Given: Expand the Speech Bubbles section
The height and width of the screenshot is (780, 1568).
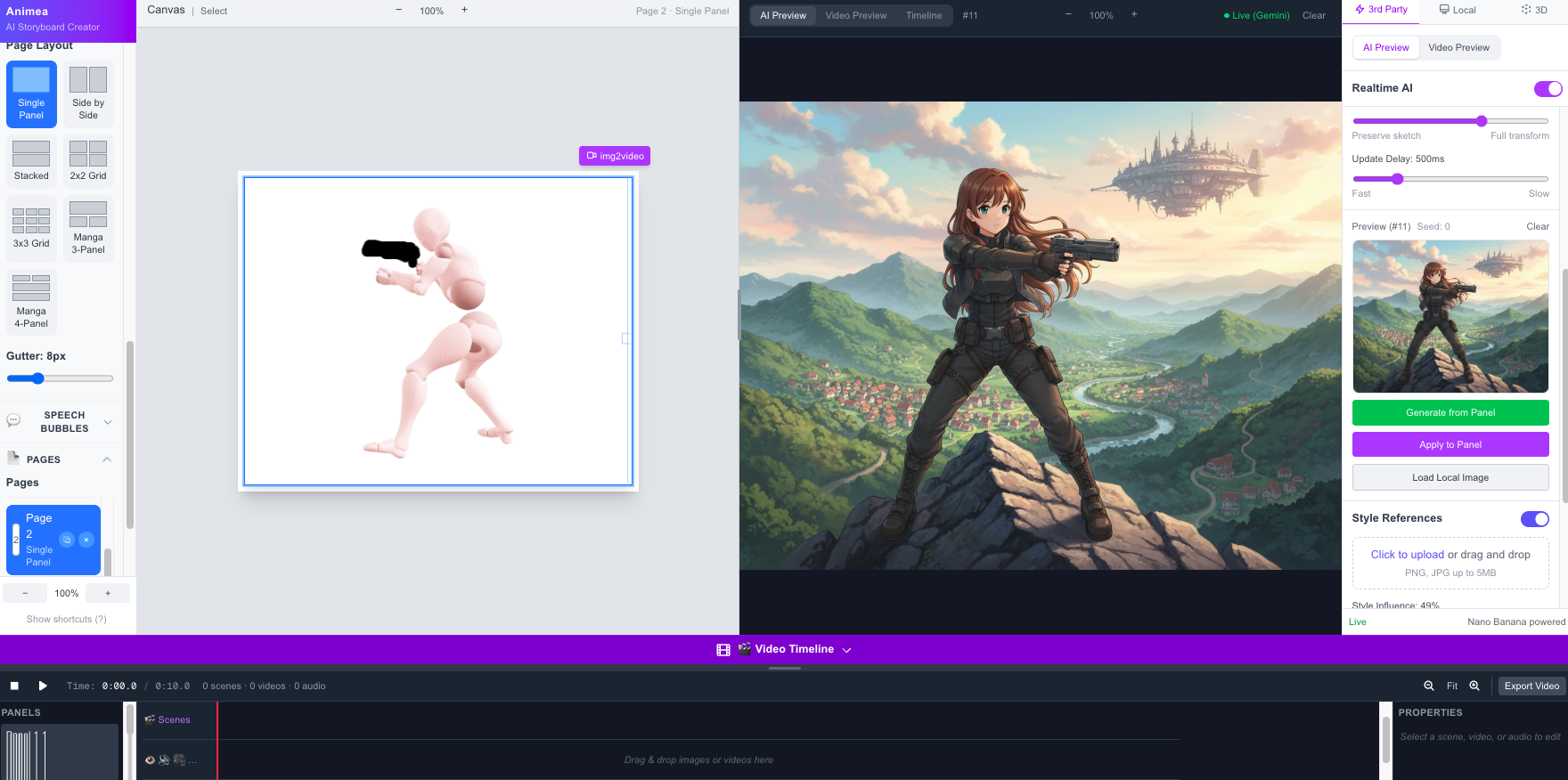Looking at the screenshot, I should point(108,422).
